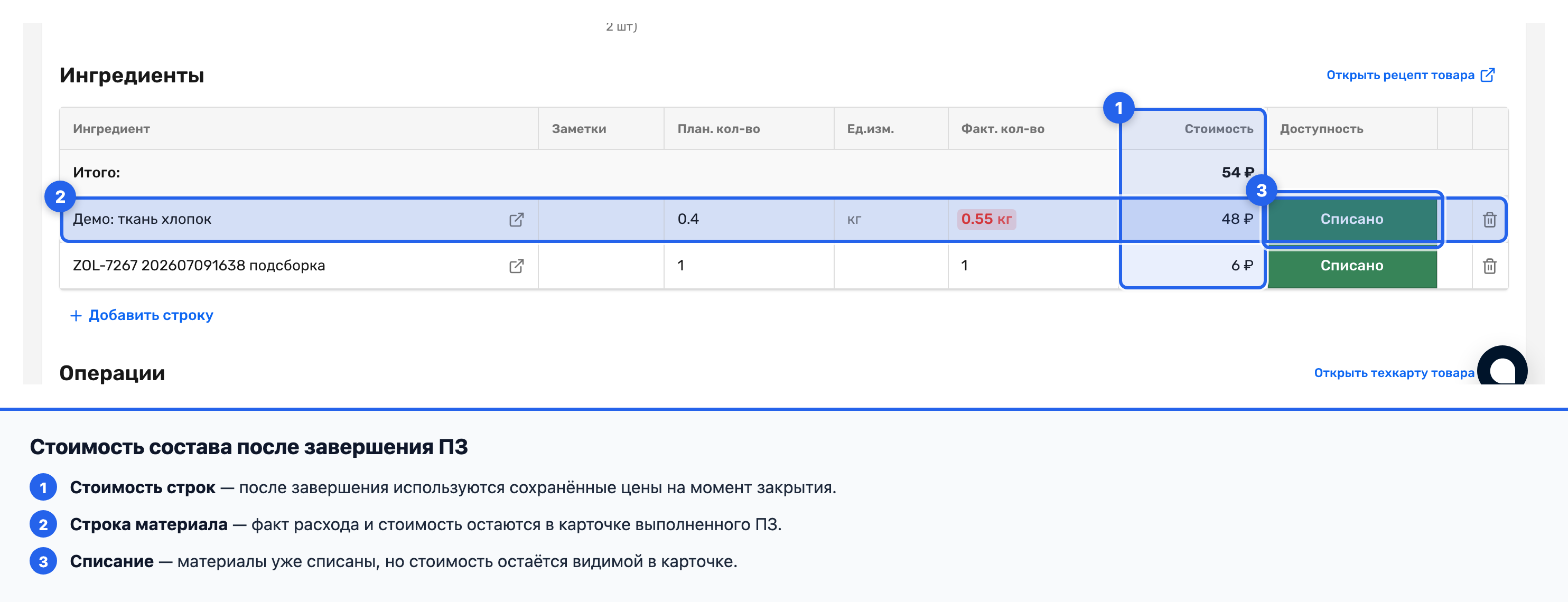The width and height of the screenshot is (1568, 602).
Task: Open external link icon for ZOL-7267 подсборка row
Action: pyautogui.click(x=516, y=266)
